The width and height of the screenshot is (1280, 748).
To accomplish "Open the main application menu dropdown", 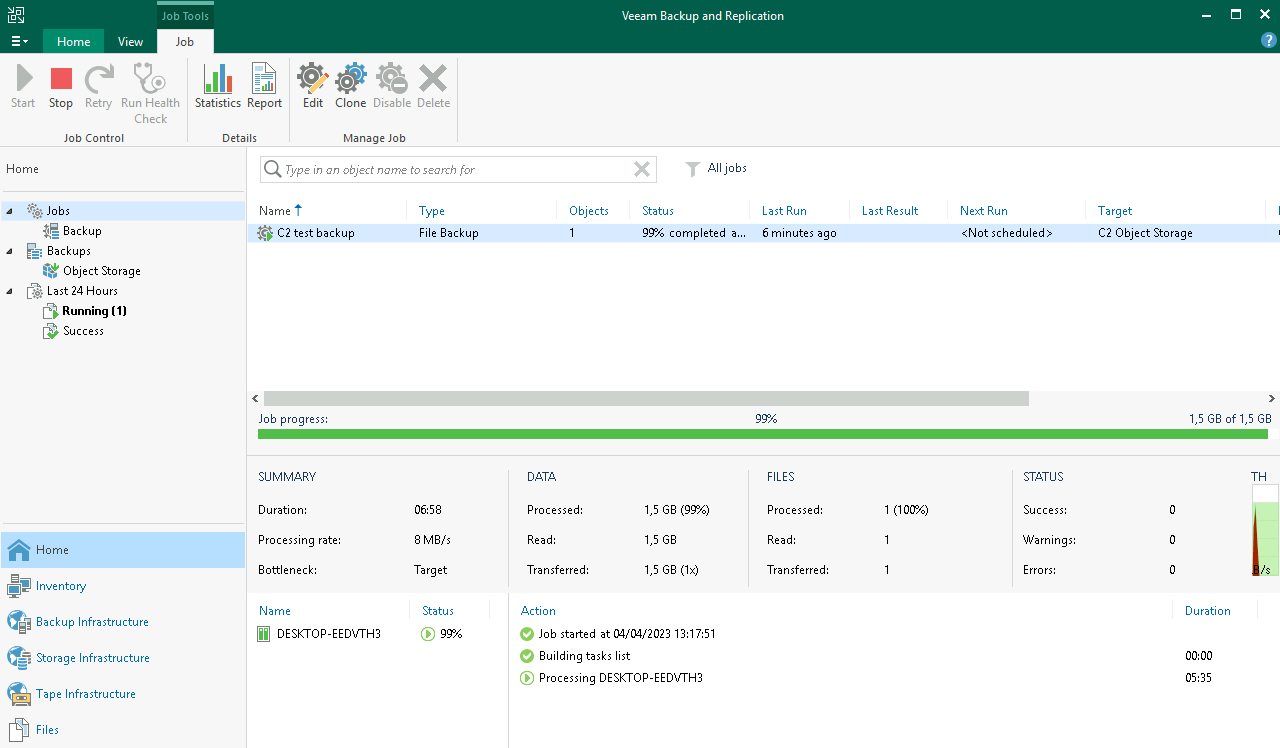I will pyautogui.click(x=19, y=41).
